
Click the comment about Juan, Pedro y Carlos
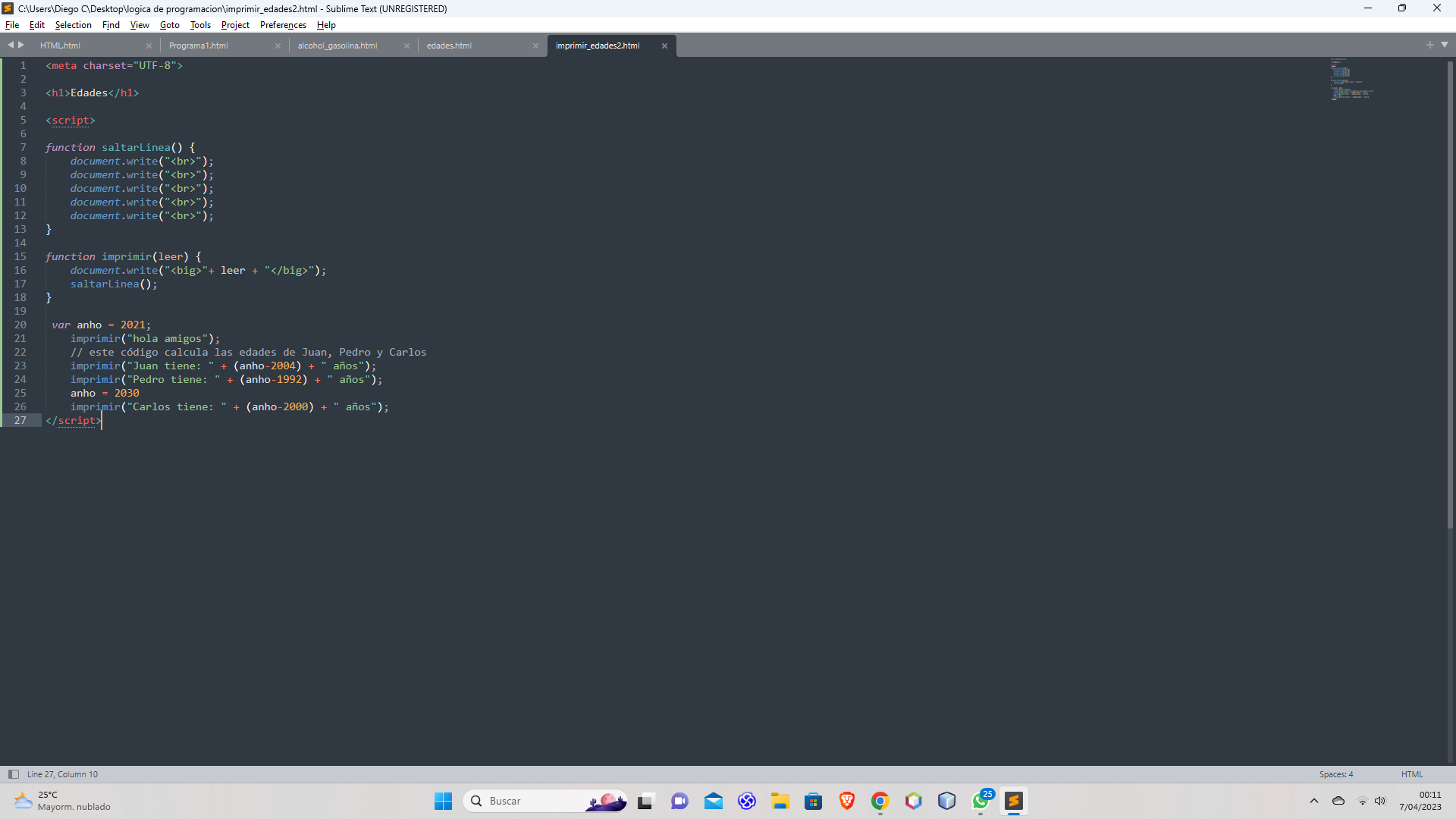(248, 352)
